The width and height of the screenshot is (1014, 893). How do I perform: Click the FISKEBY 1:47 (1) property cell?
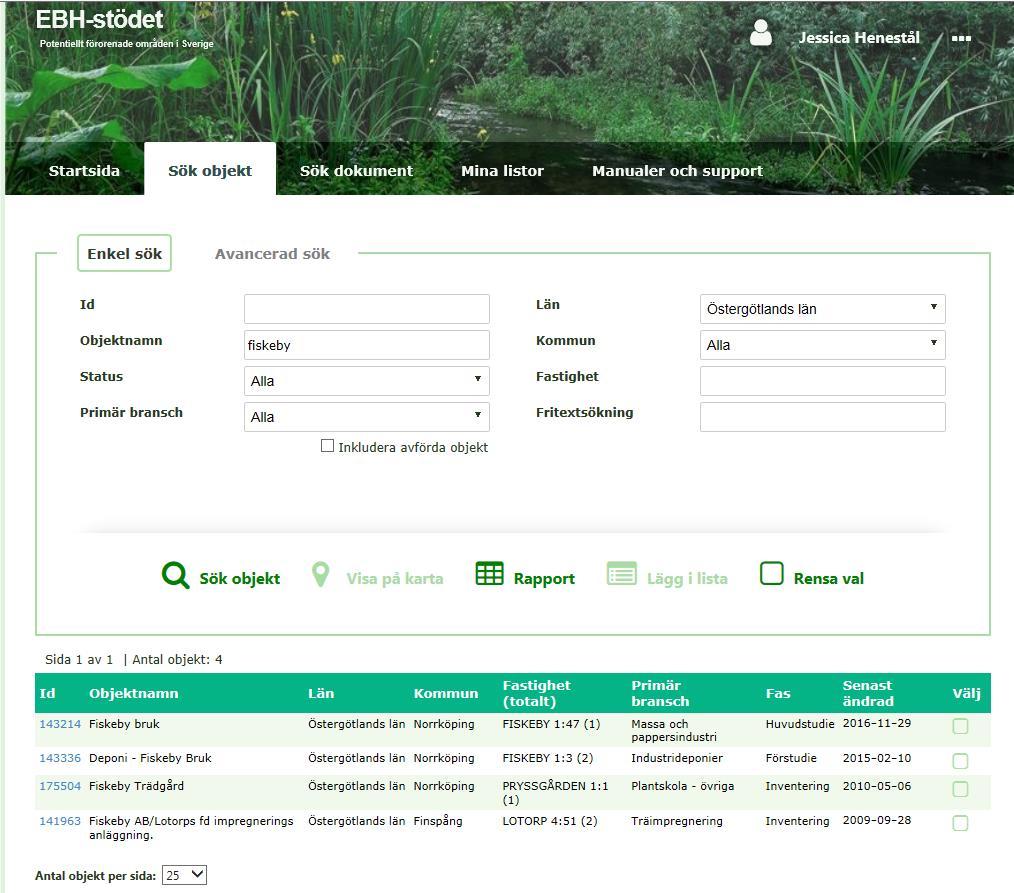point(551,724)
